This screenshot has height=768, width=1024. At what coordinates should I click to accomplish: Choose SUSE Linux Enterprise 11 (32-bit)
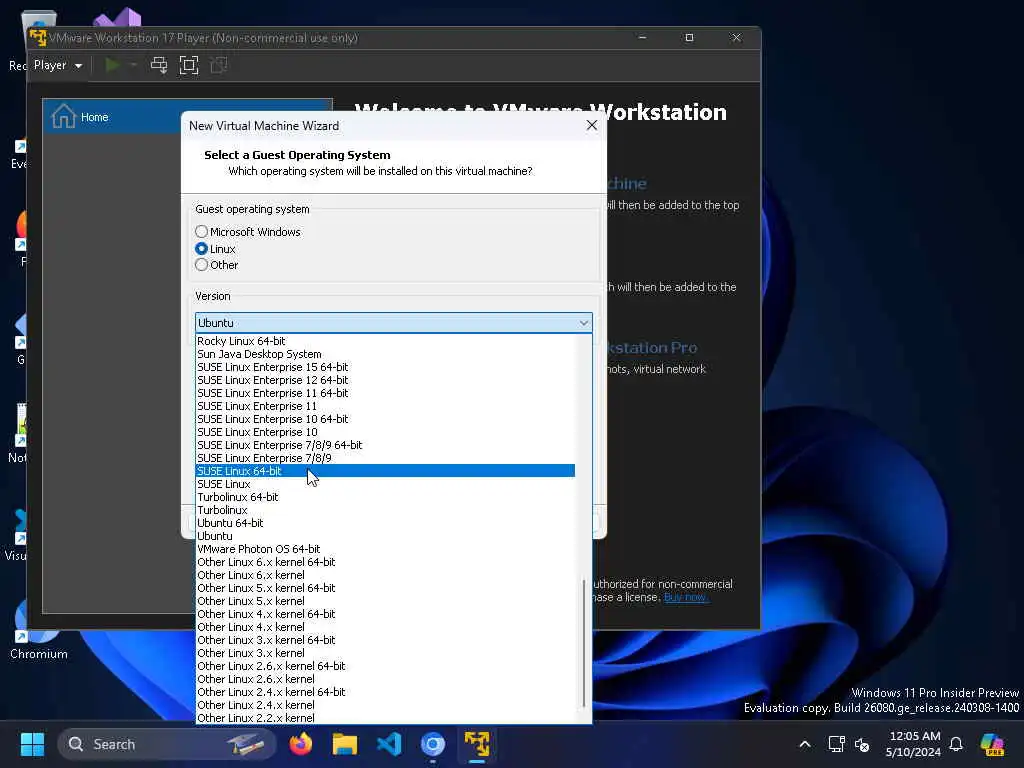[x=385, y=406]
